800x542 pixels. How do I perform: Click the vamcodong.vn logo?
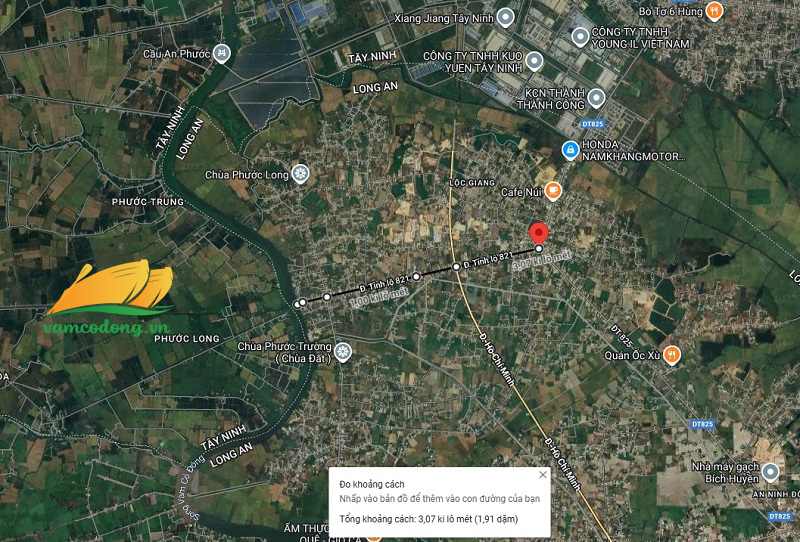point(111,298)
